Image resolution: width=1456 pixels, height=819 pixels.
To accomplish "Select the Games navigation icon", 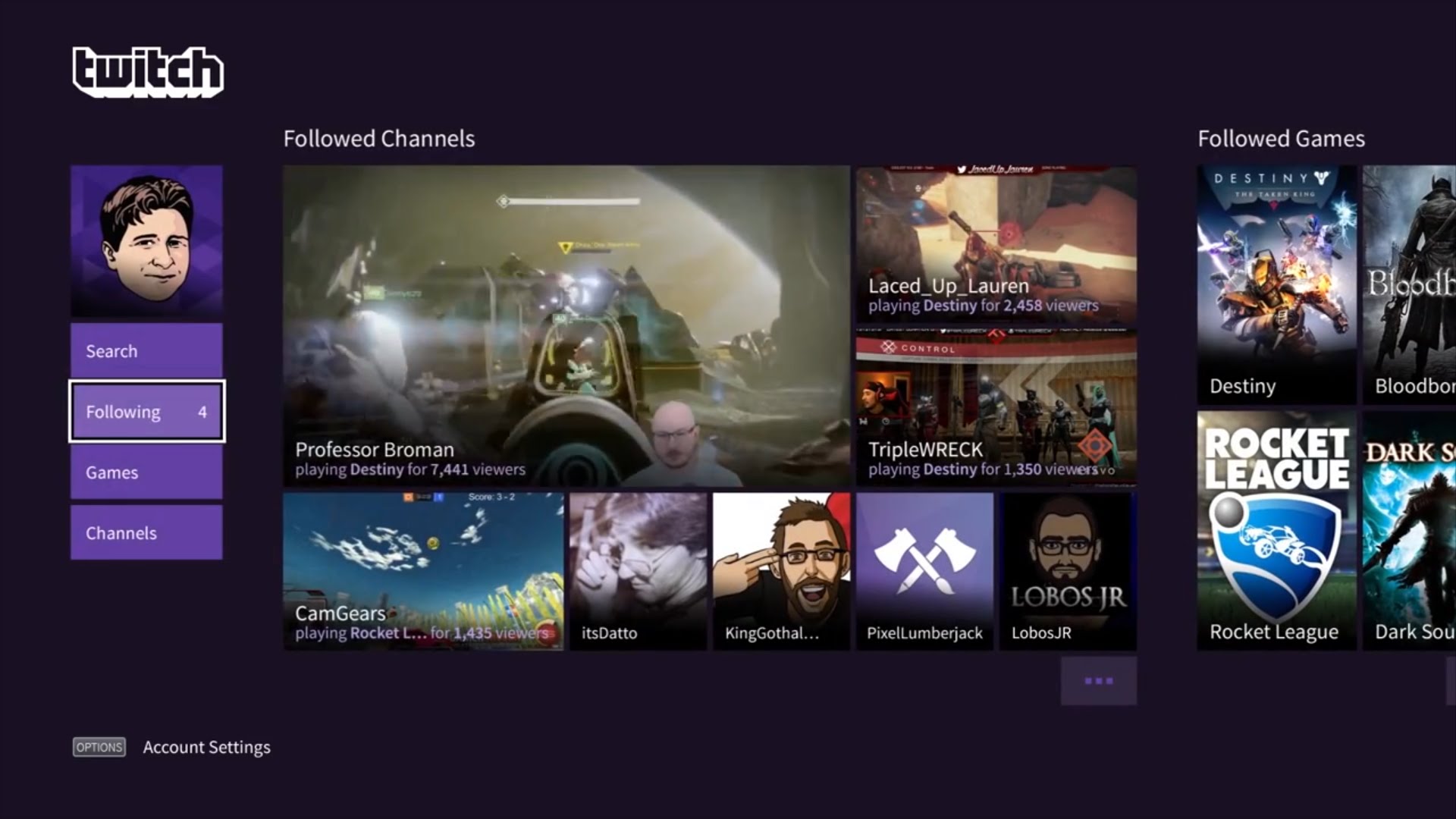I will coord(146,472).
